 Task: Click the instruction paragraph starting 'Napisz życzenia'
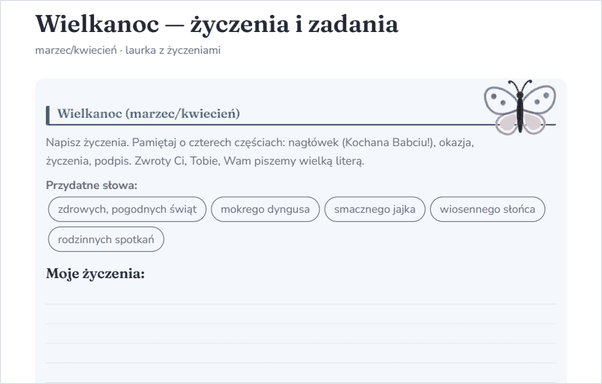pyautogui.click(x=260, y=152)
